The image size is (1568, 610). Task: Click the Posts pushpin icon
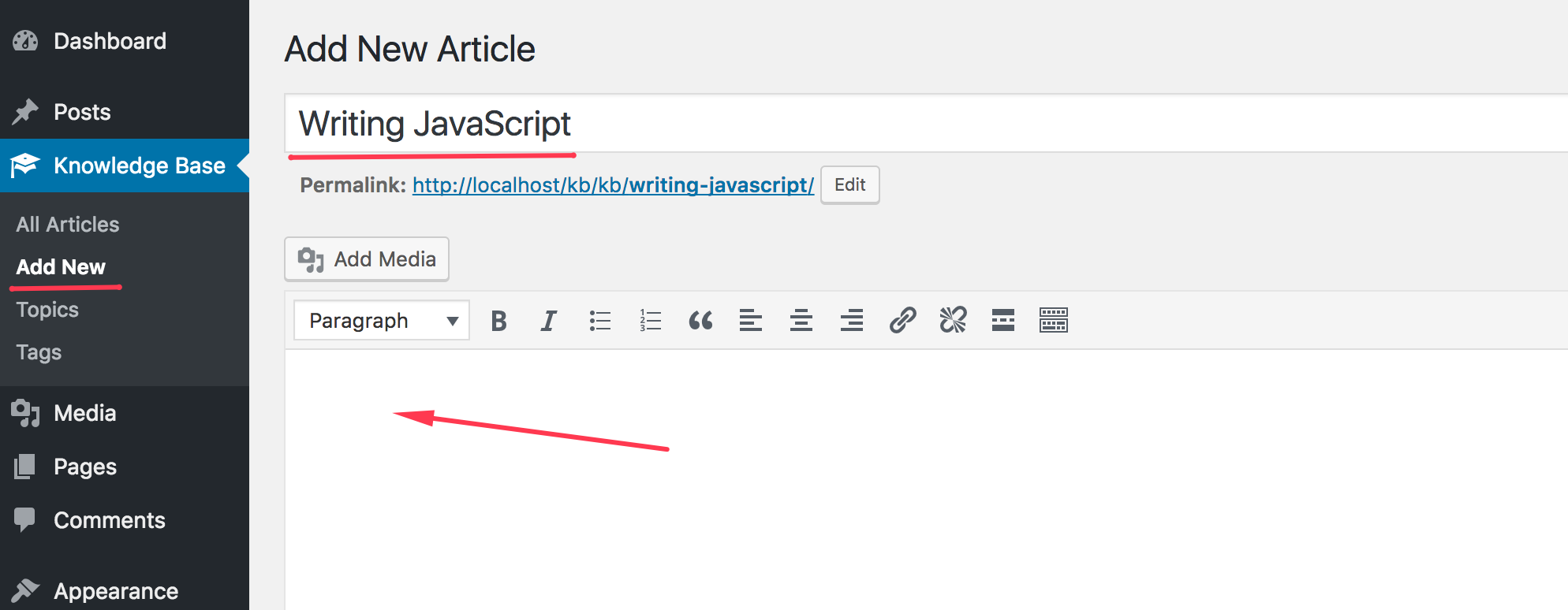[x=25, y=112]
